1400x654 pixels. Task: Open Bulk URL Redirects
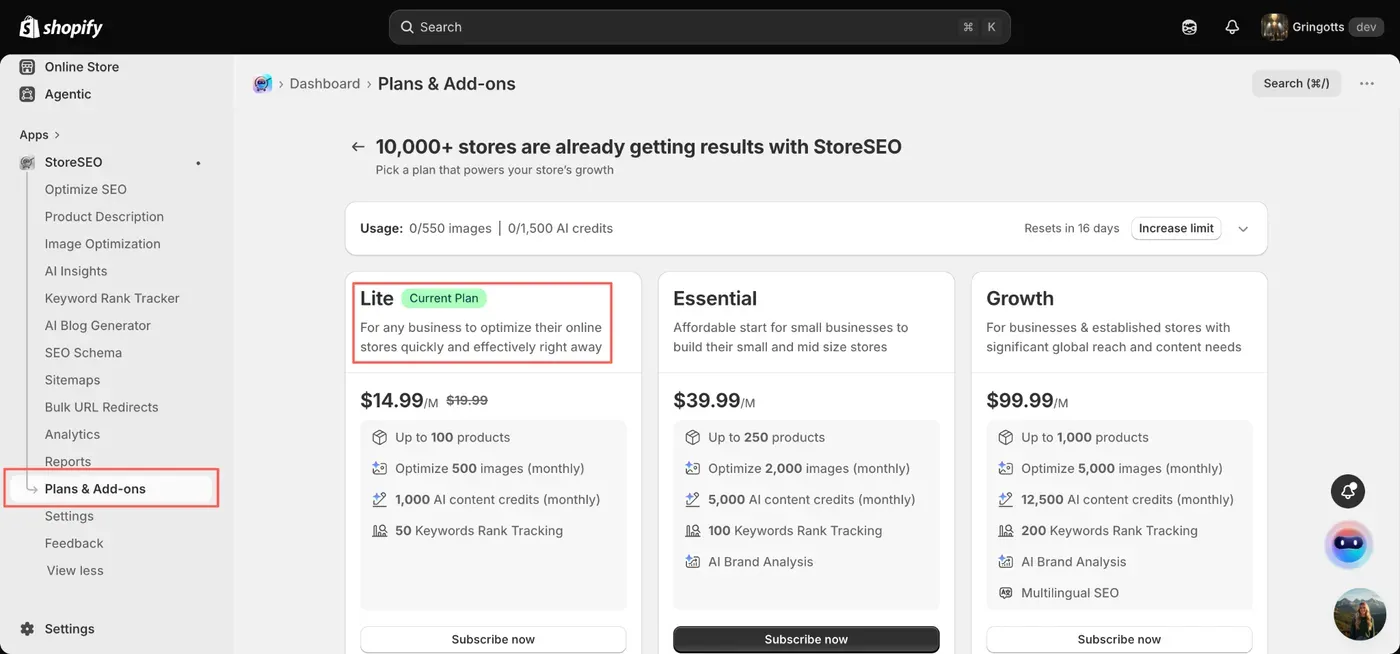(101, 407)
